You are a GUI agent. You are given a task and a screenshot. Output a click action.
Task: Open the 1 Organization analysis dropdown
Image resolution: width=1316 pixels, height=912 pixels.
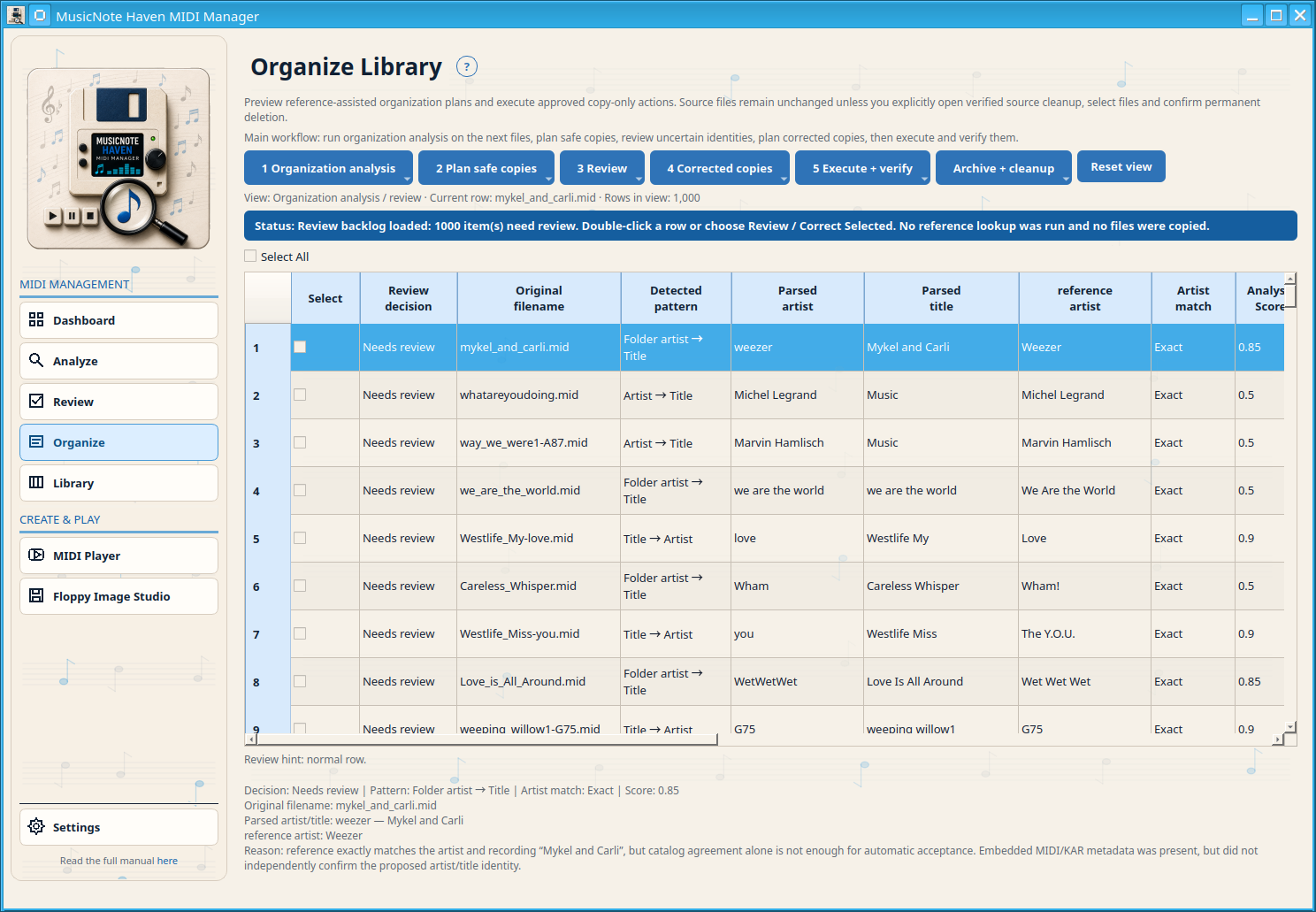click(x=328, y=168)
